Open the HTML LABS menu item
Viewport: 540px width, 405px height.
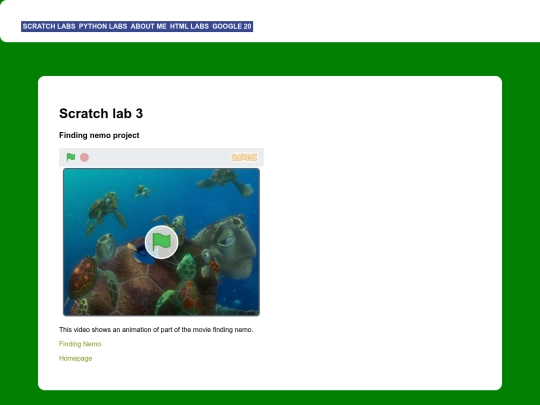tap(189, 27)
